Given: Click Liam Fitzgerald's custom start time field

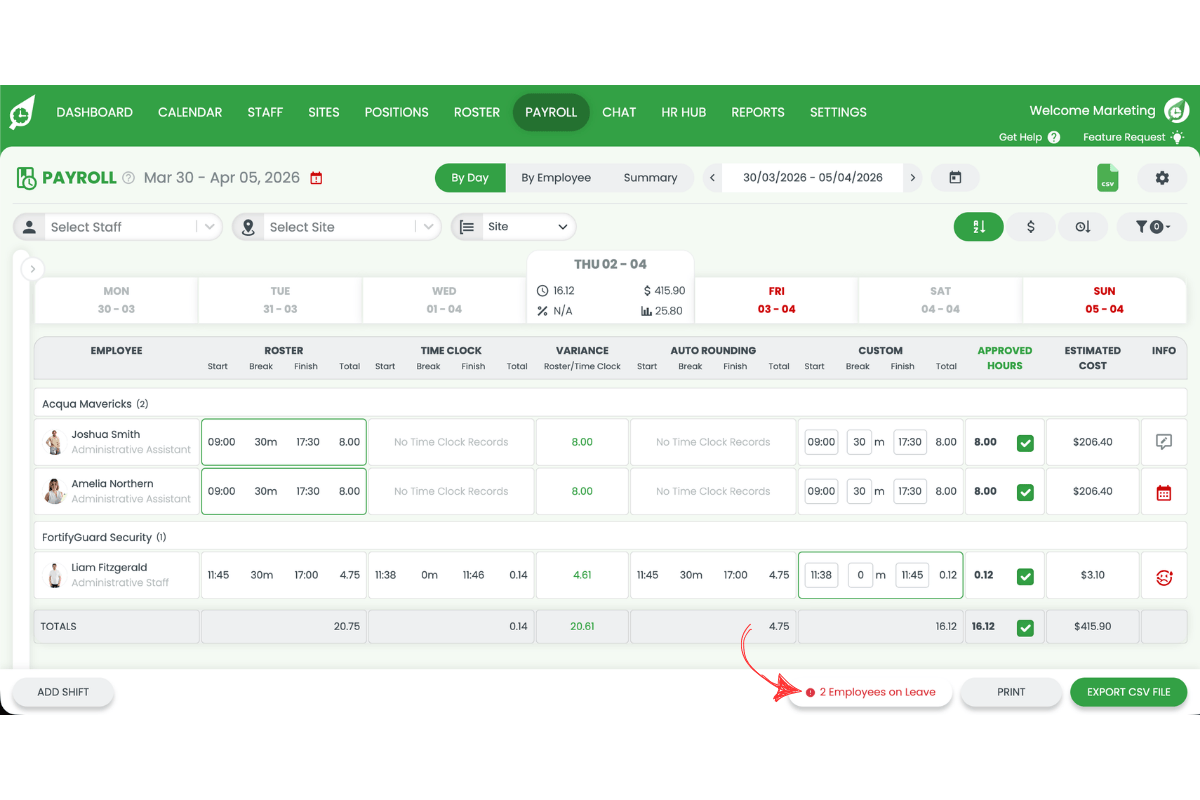Looking at the screenshot, I should 821,576.
